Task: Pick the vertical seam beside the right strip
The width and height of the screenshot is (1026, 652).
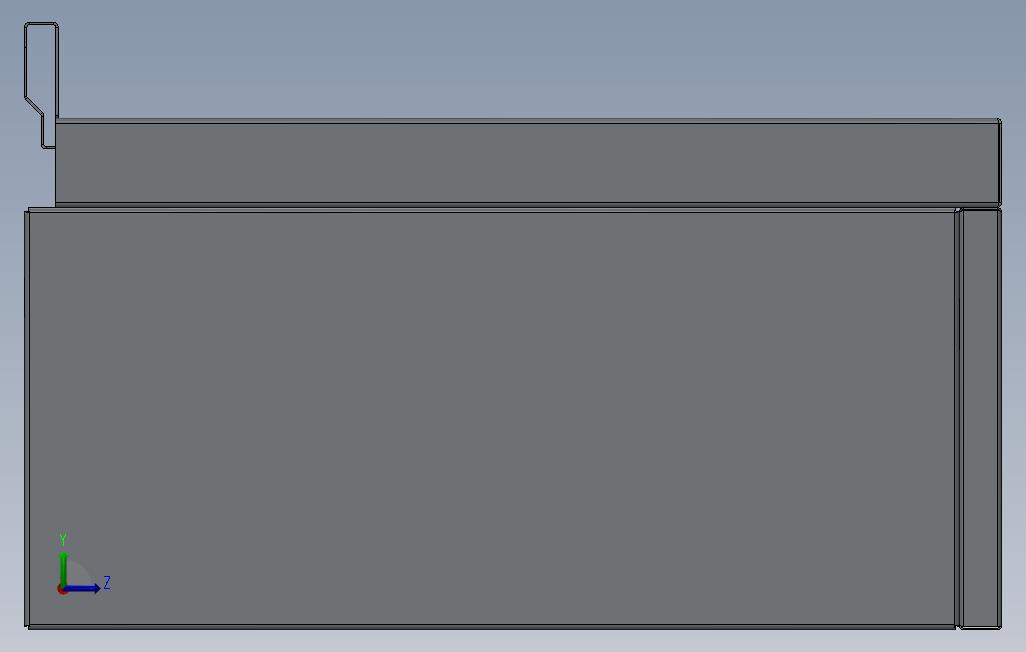Action: click(x=959, y=418)
